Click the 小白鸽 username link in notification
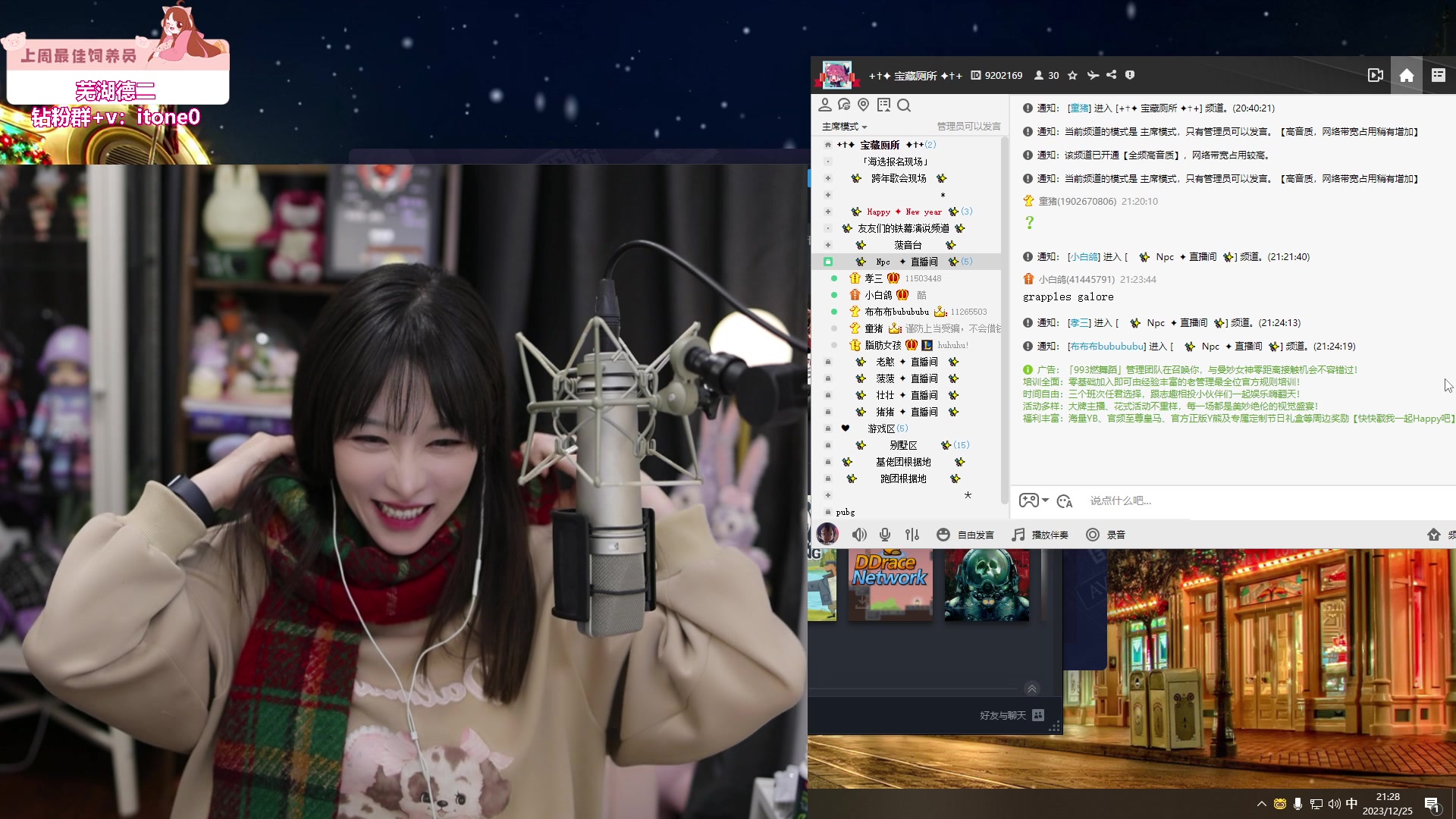Viewport: 1456px width, 819px height. tap(1084, 257)
